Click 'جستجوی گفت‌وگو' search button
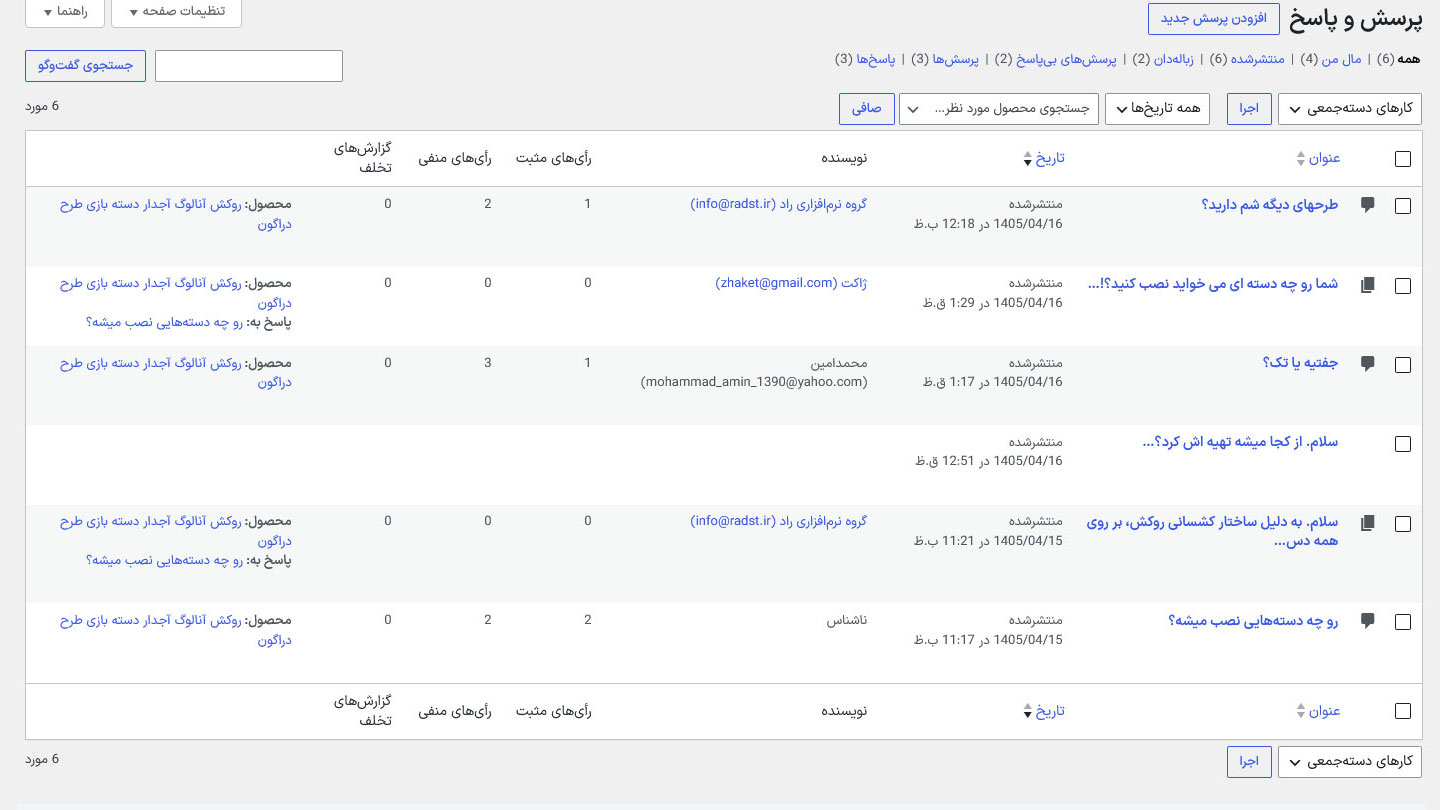This screenshot has height=810, width=1440. 85,66
